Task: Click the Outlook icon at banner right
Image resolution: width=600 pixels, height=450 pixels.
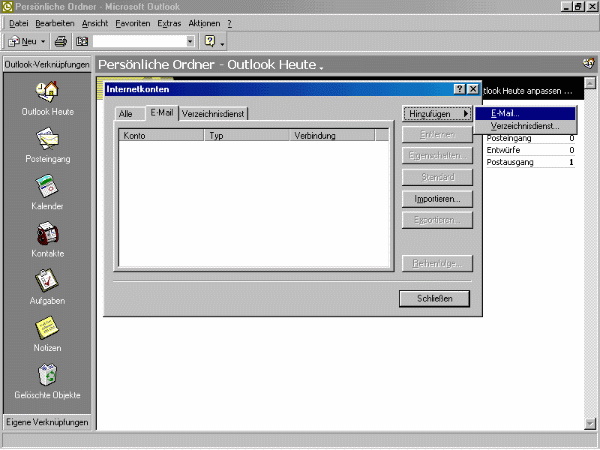Action: tap(589, 64)
